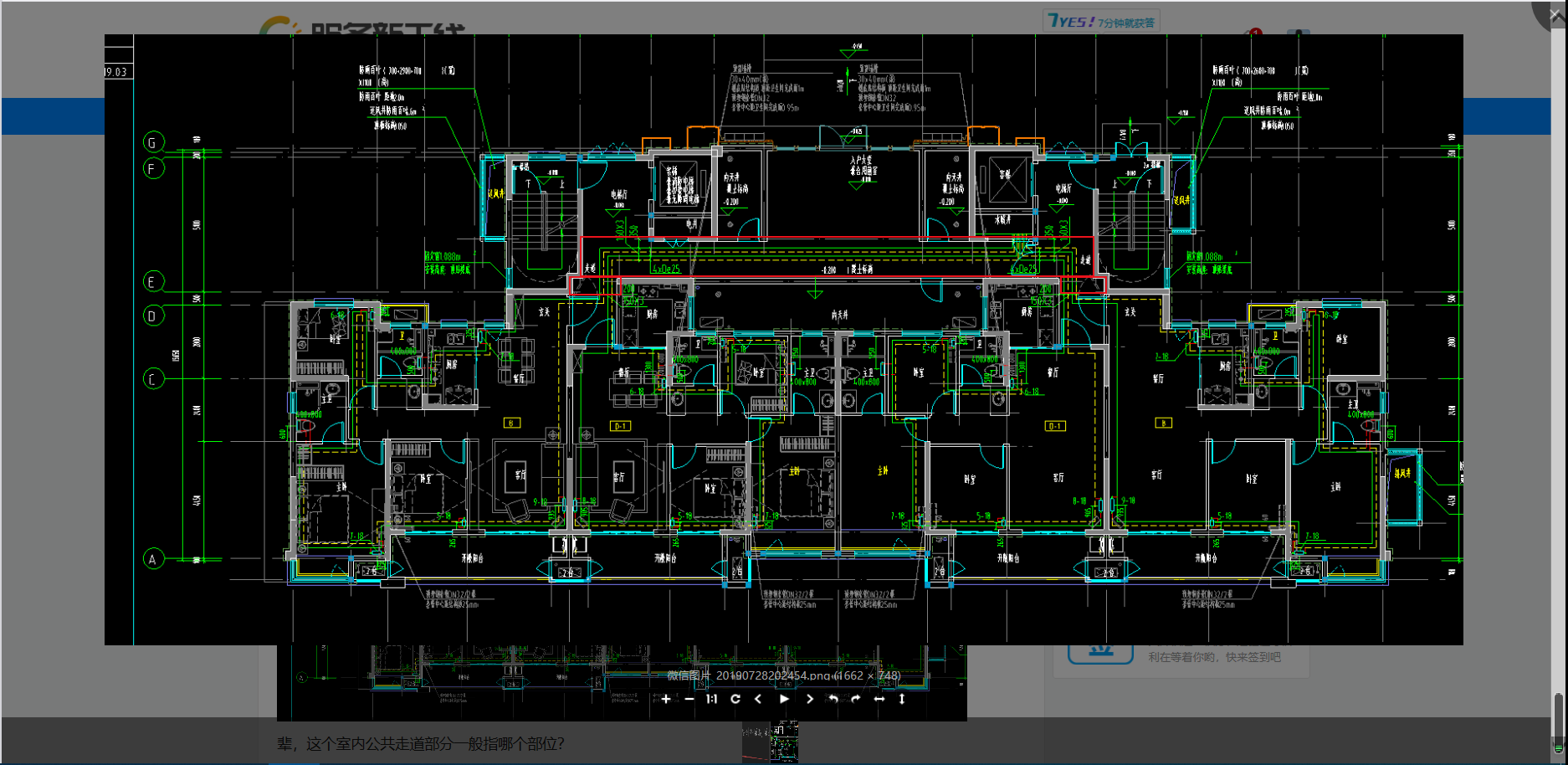Click the enlarged CAD floor plan image
1568x765 pixels.
click(784, 339)
